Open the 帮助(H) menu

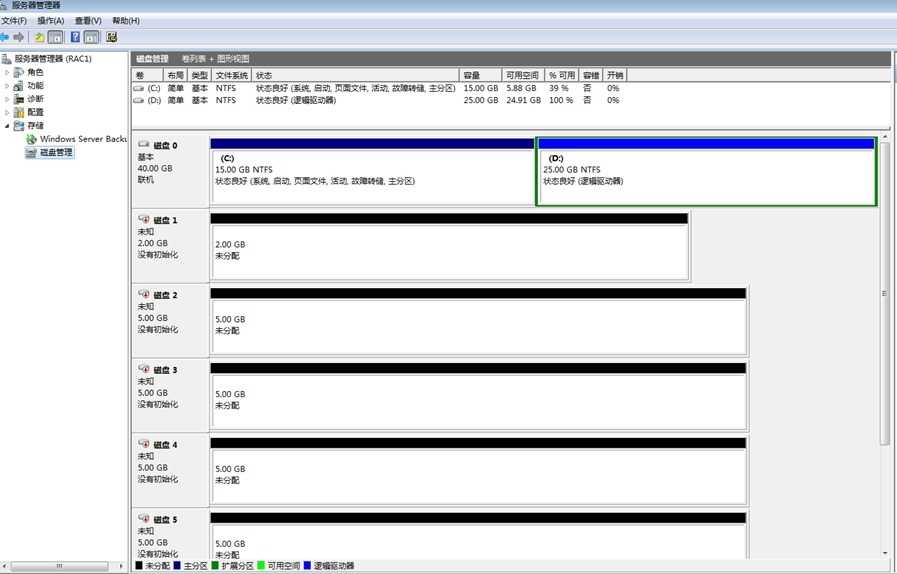tap(126, 21)
